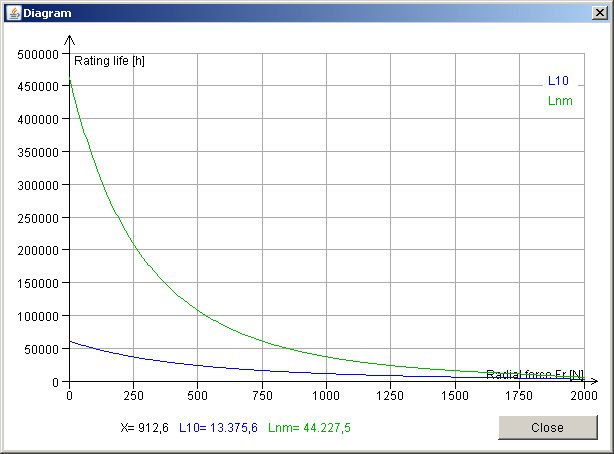This screenshot has width=614, height=454.
Task: Click the green Lnm= 44.227,5 readout
Action: click(x=309, y=428)
